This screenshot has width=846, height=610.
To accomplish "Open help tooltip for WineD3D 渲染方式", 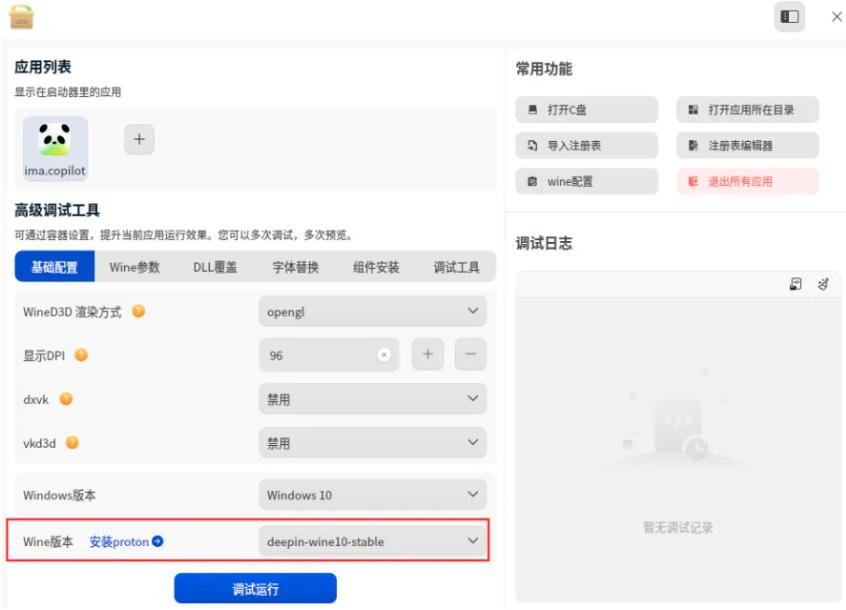I will (137, 311).
